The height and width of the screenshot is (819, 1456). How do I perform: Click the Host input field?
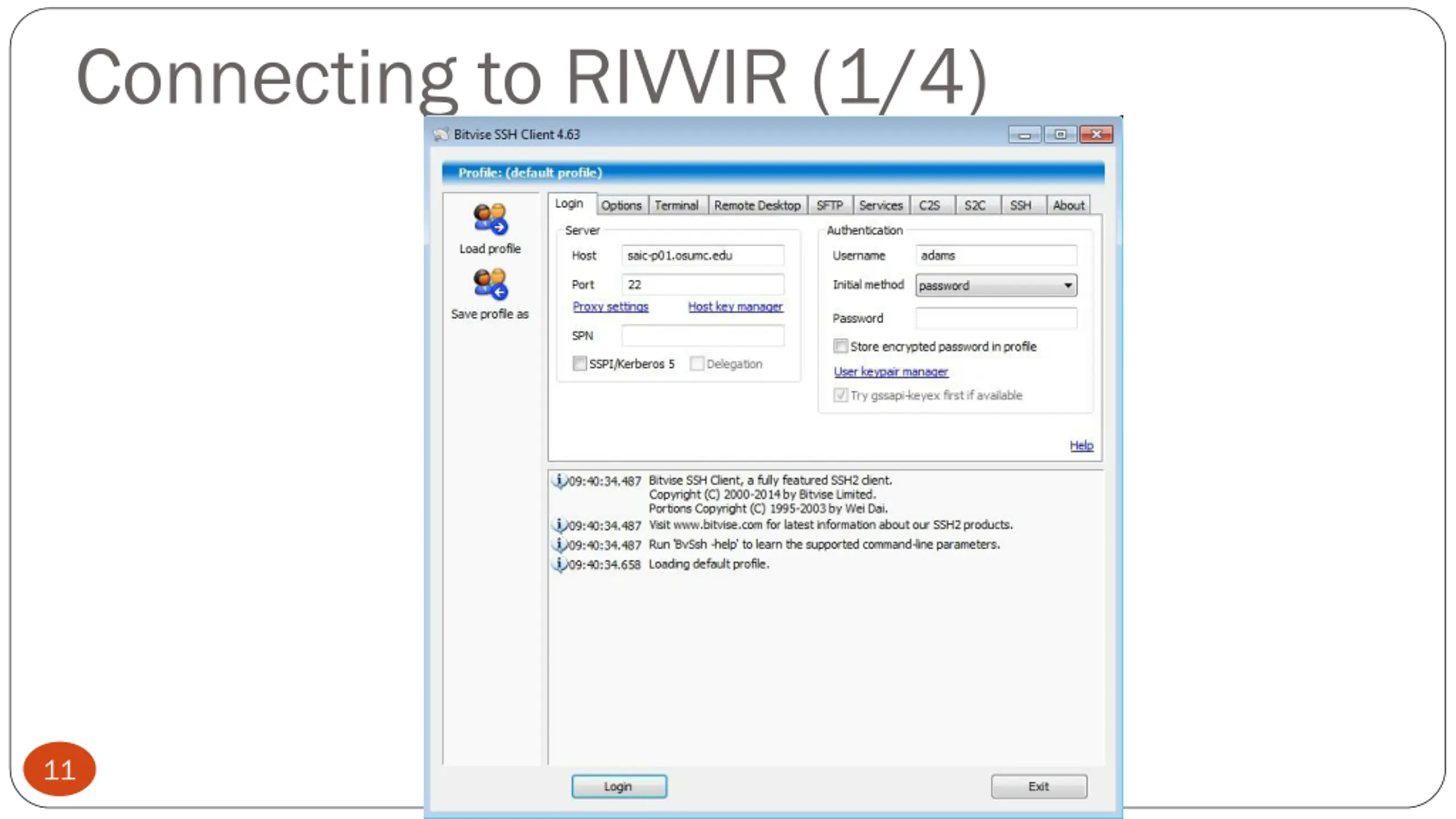point(703,255)
